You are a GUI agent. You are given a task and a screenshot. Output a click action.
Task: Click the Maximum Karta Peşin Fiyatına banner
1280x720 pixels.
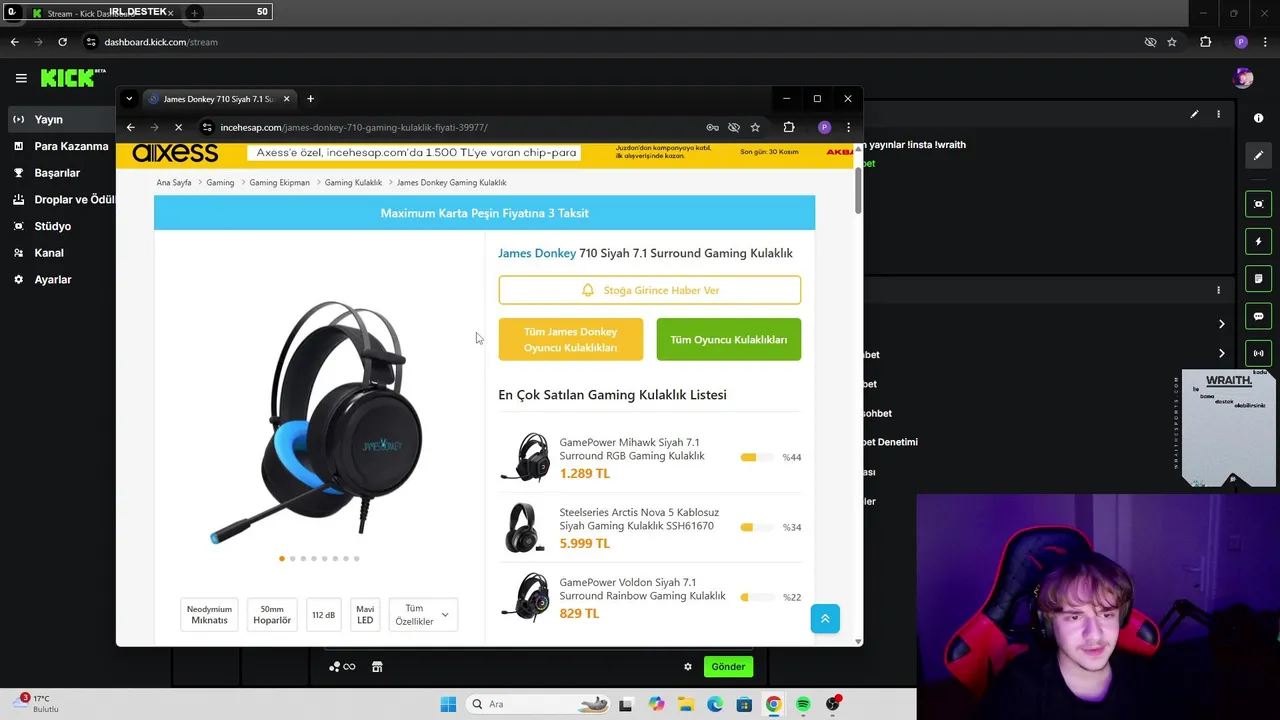484,213
